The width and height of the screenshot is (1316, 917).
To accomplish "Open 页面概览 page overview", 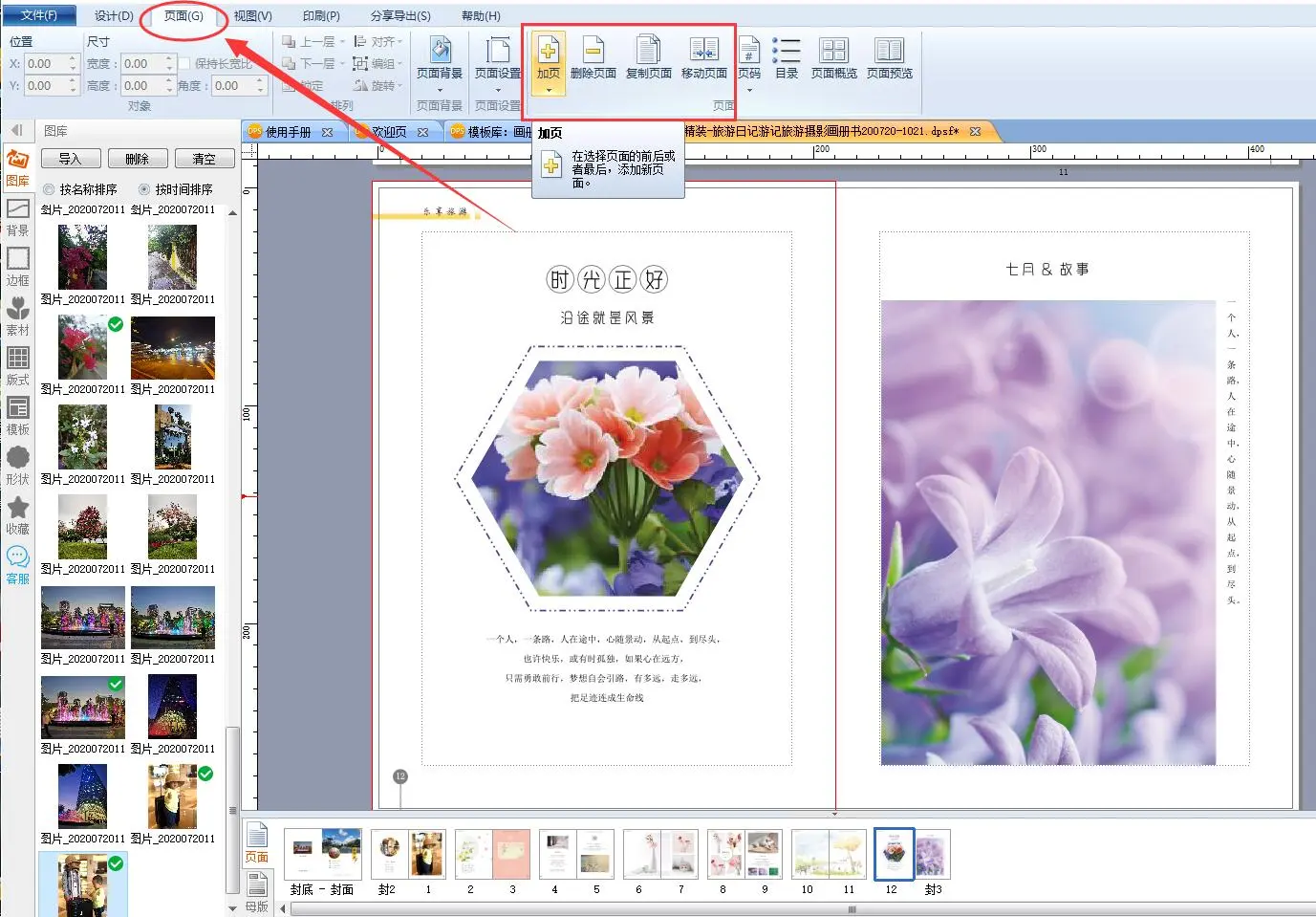I will point(833,57).
